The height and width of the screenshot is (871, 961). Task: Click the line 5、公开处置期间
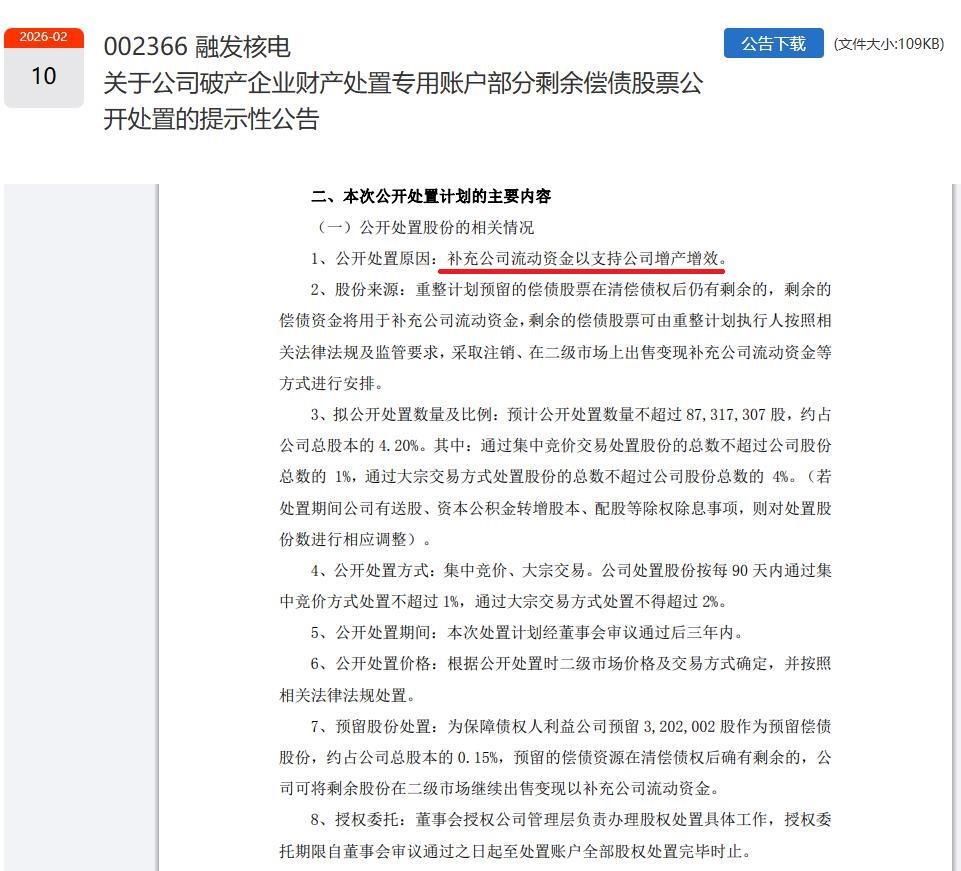(x=526, y=633)
